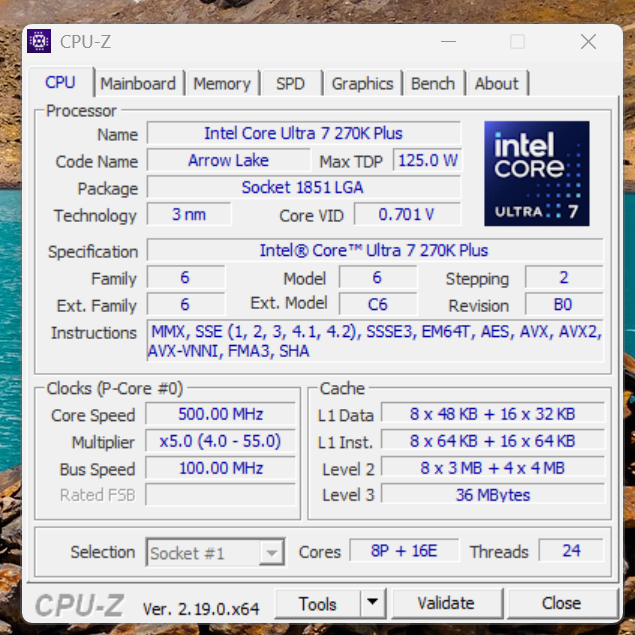Show the About tab
Image resolution: width=635 pixels, height=635 pixels.
496,83
